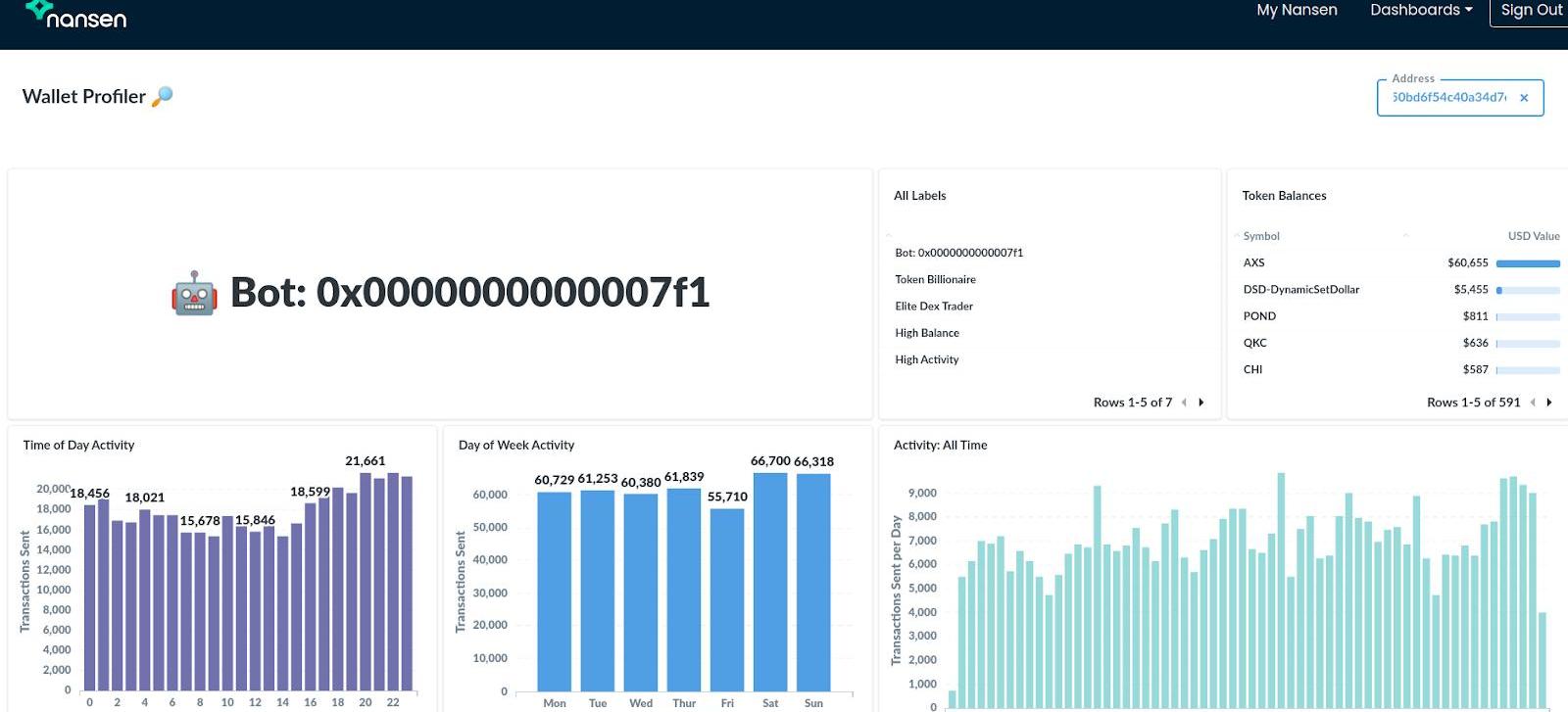Image resolution: width=1568 pixels, height=712 pixels.
Task: Go to previous page of All Labels
Action: coord(1184,403)
